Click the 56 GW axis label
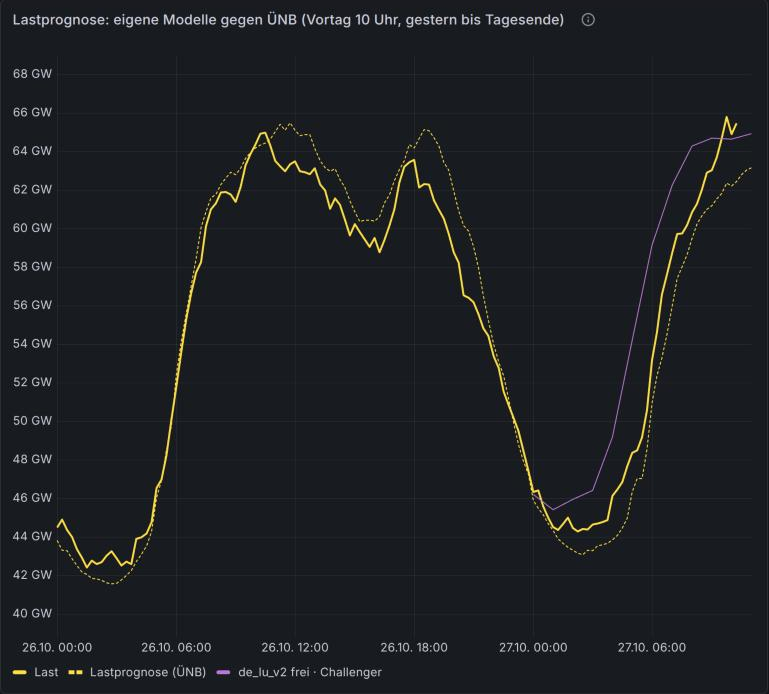769x694 pixels. pyautogui.click(x=32, y=305)
